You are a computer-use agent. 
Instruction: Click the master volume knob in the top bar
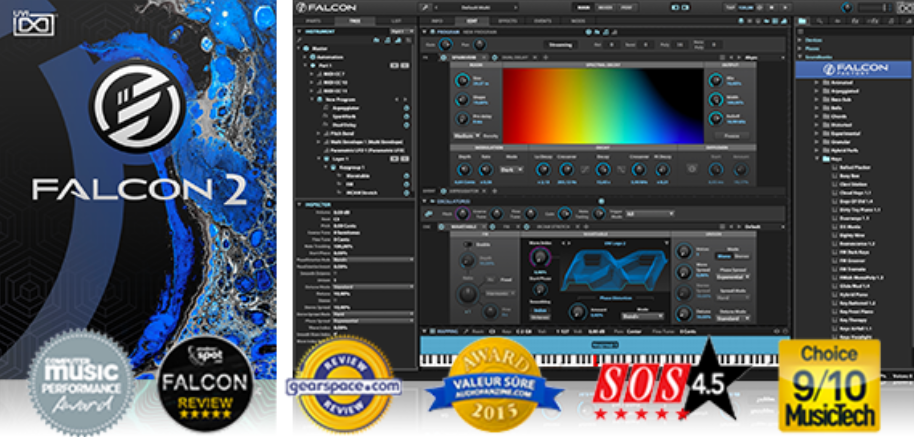pos(847,8)
